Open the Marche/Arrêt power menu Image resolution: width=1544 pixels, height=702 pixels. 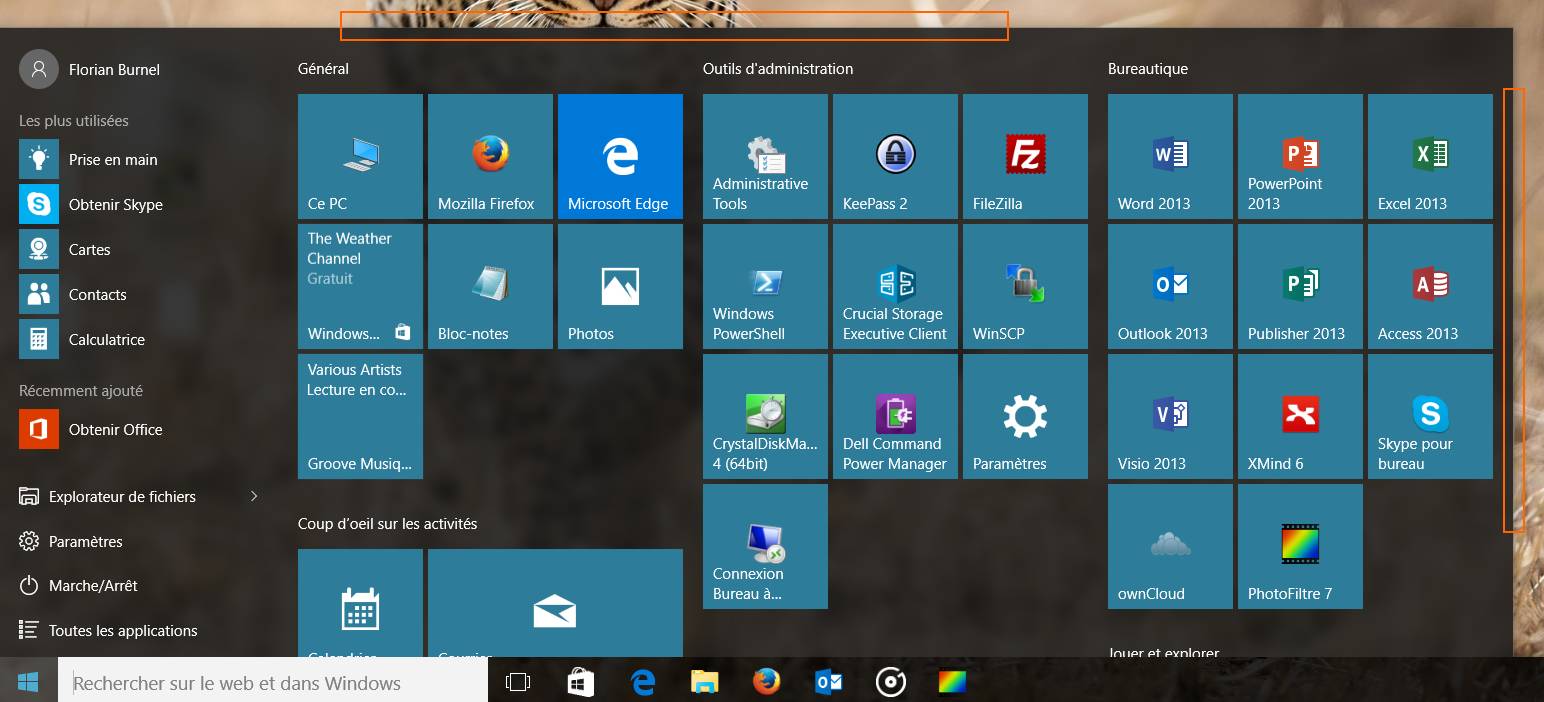[x=92, y=586]
